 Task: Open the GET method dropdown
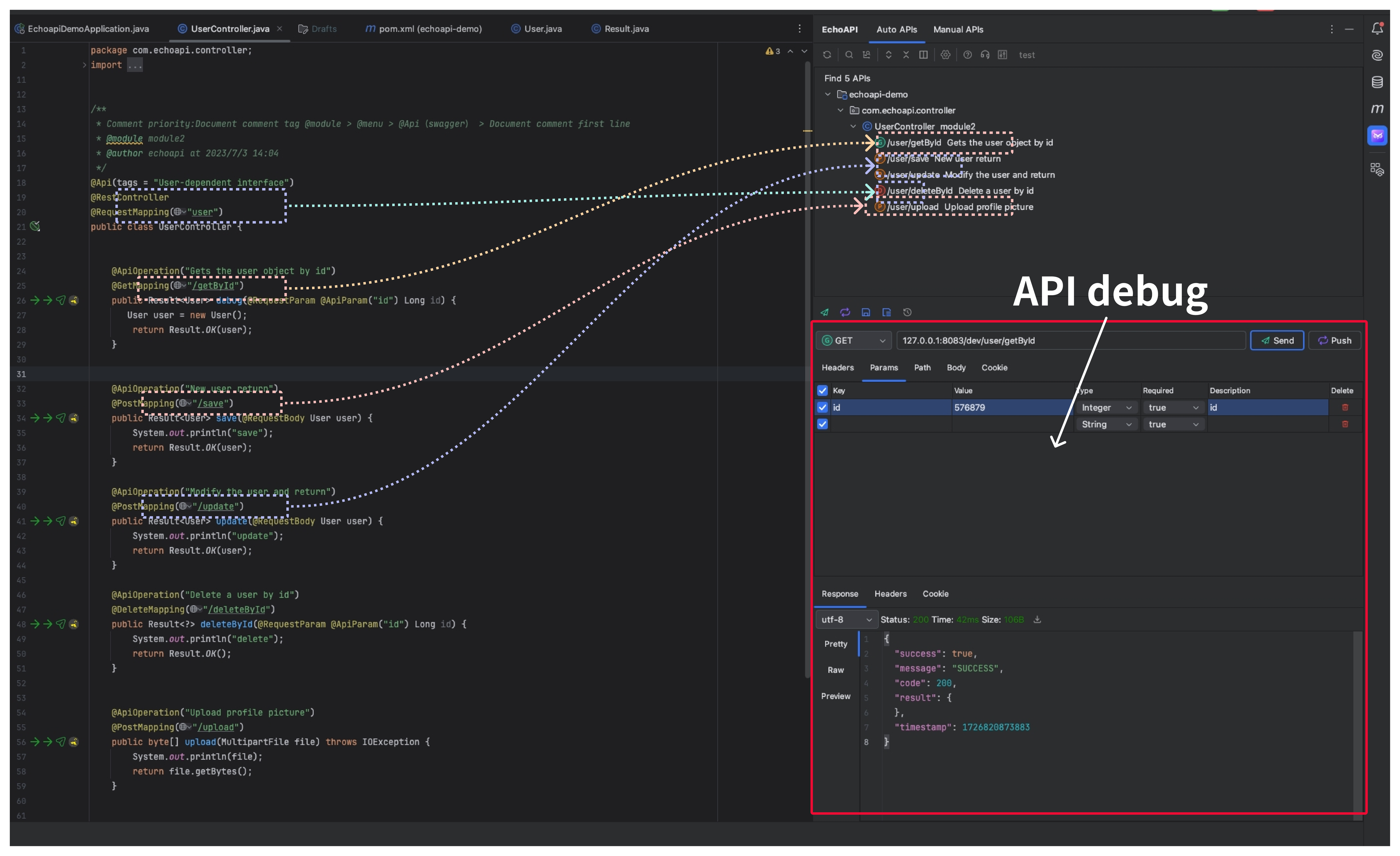[853, 340]
